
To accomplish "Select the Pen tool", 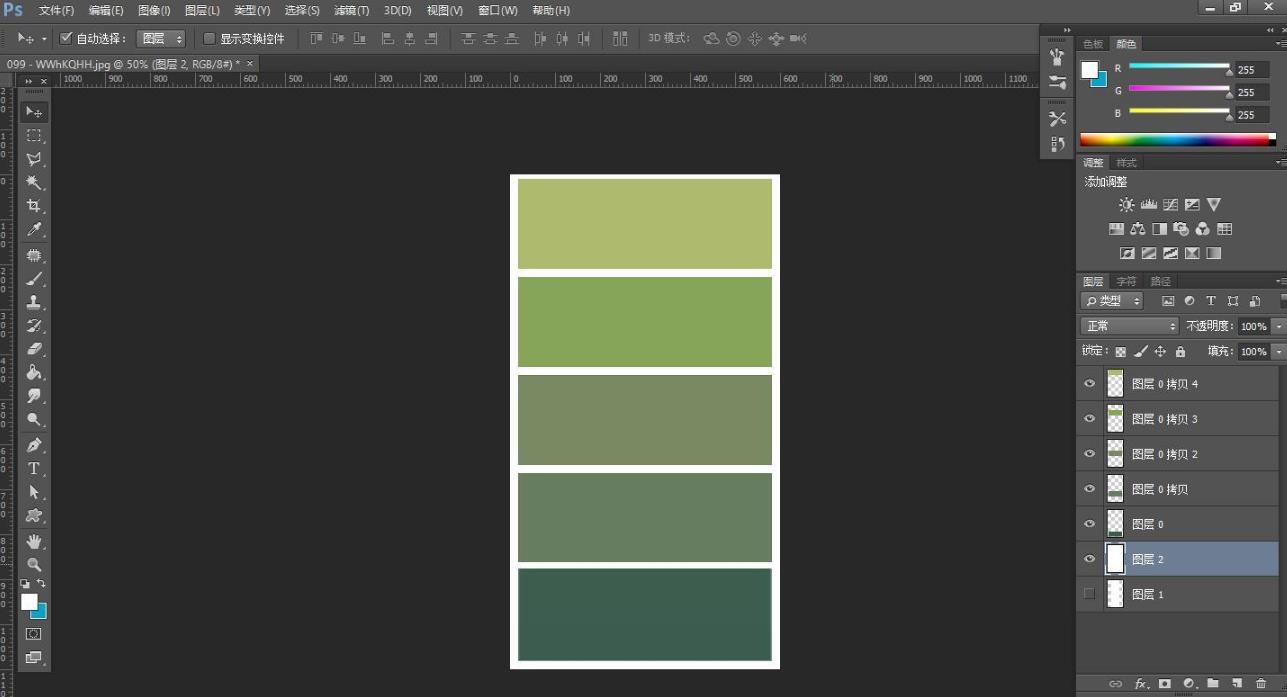I will pyautogui.click(x=34, y=445).
